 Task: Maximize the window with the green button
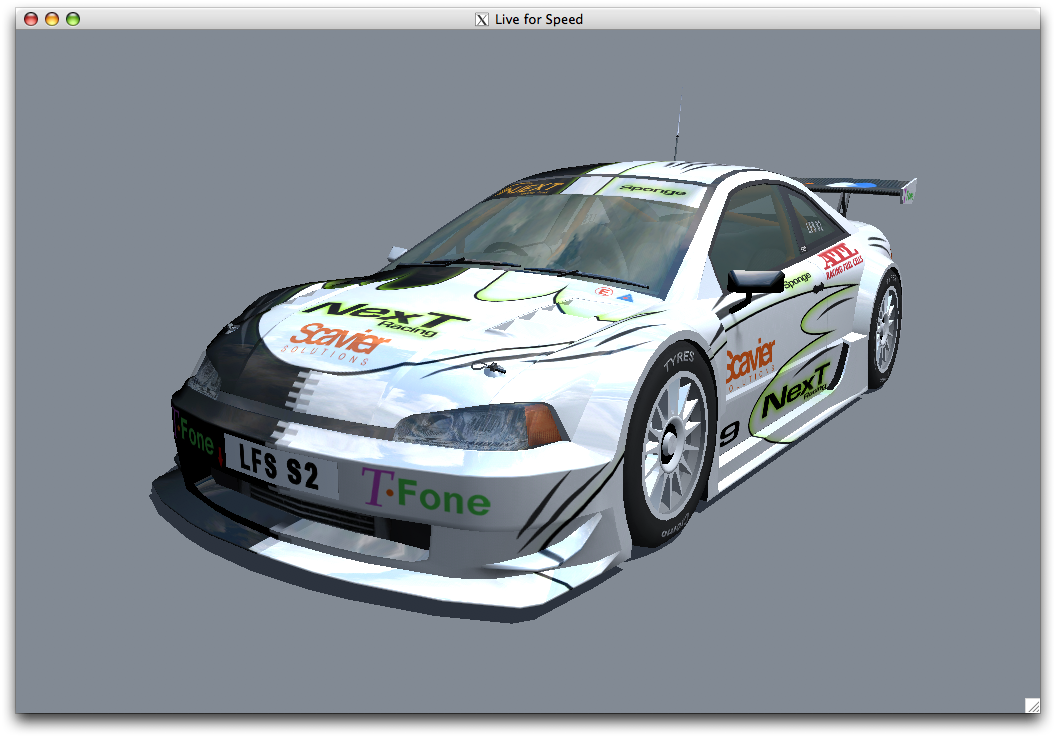coord(73,19)
